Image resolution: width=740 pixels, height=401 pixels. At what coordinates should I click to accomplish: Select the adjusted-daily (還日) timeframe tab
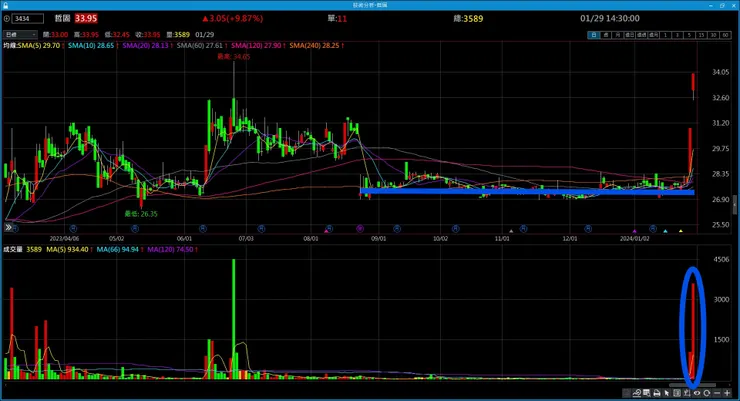tap(630, 35)
